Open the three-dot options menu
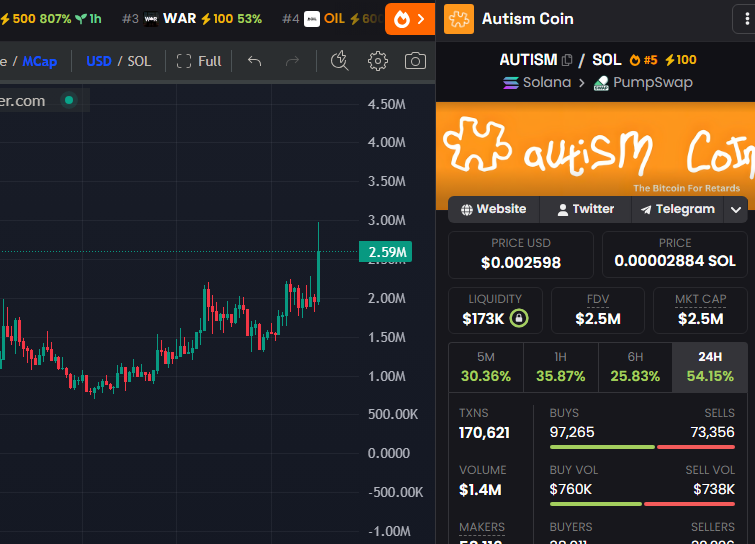This screenshot has width=755, height=544. (746, 19)
